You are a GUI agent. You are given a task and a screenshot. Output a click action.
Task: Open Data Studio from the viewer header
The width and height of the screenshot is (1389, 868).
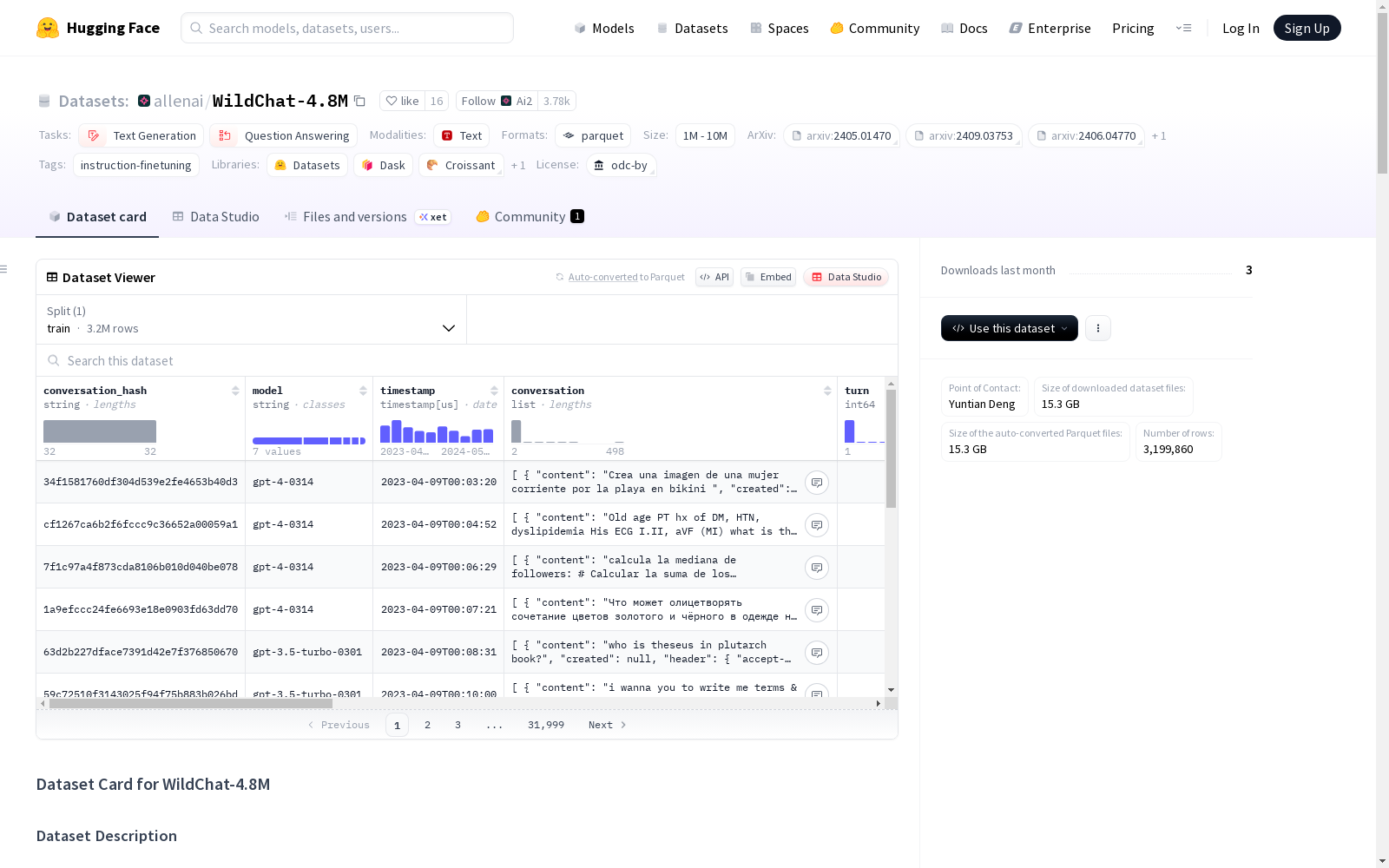coord(846,277)
